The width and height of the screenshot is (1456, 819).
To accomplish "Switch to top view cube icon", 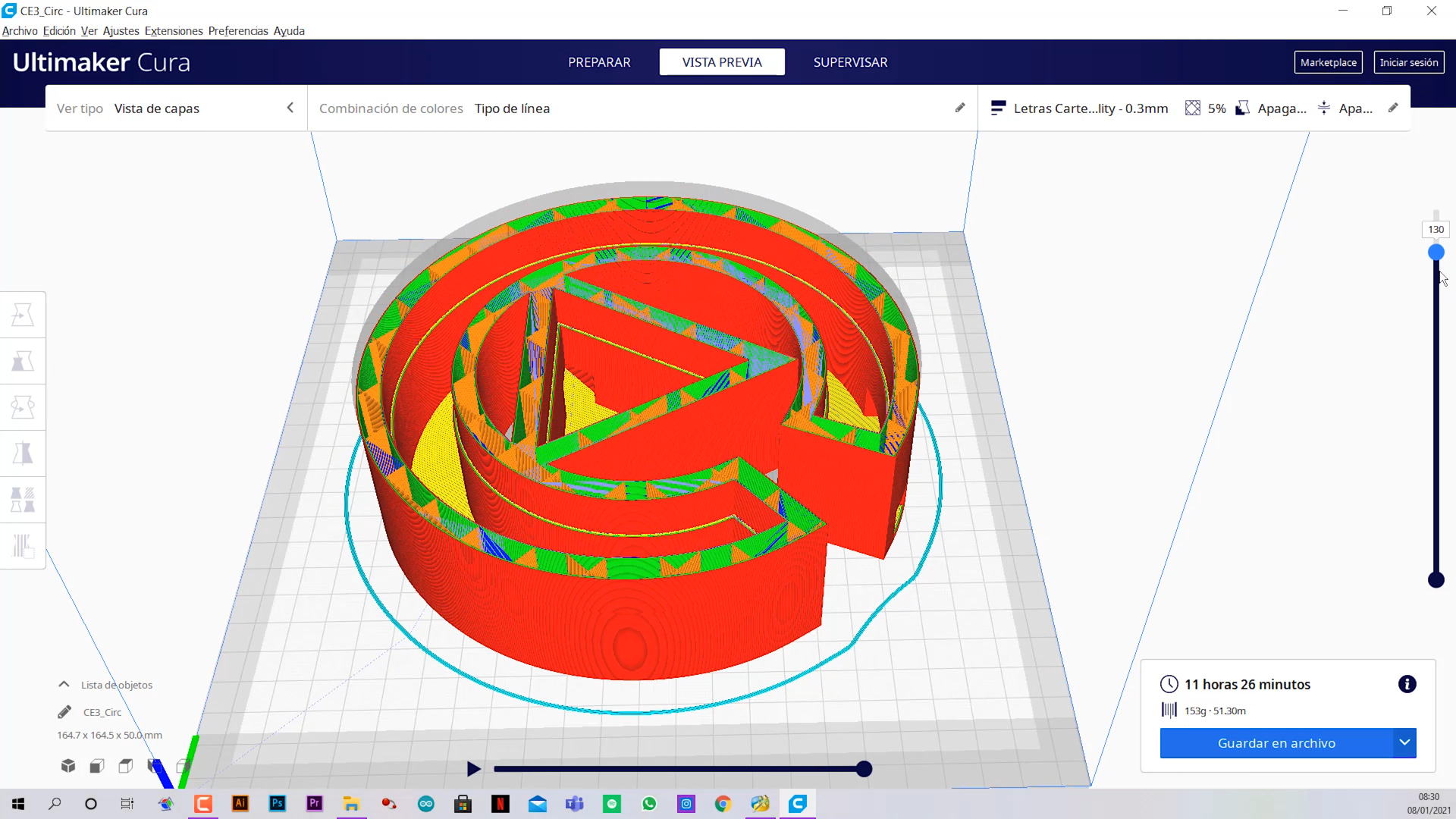I will 126,766.
